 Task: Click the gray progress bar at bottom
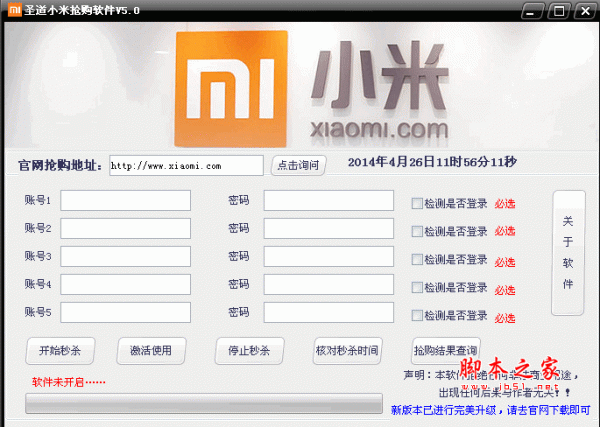(204, 403)
